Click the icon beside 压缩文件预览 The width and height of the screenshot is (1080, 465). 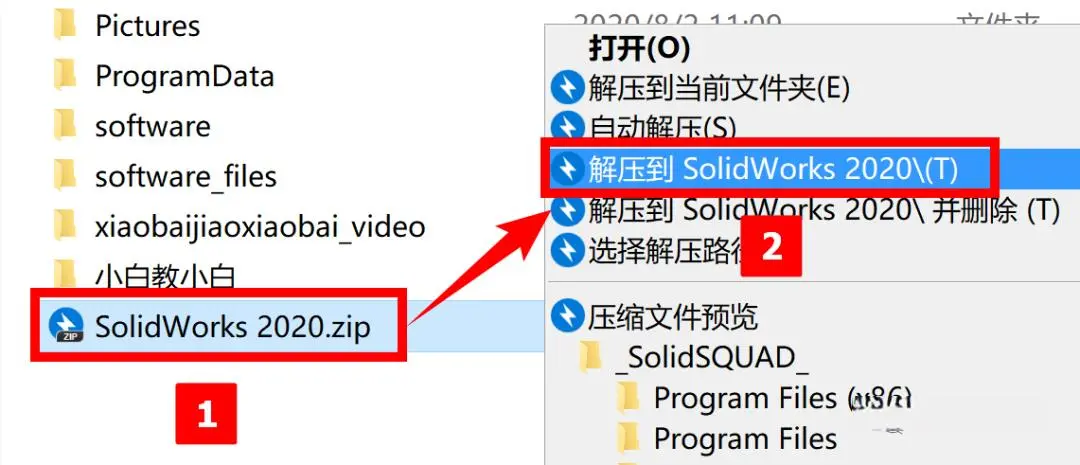(x=568, y=316)
